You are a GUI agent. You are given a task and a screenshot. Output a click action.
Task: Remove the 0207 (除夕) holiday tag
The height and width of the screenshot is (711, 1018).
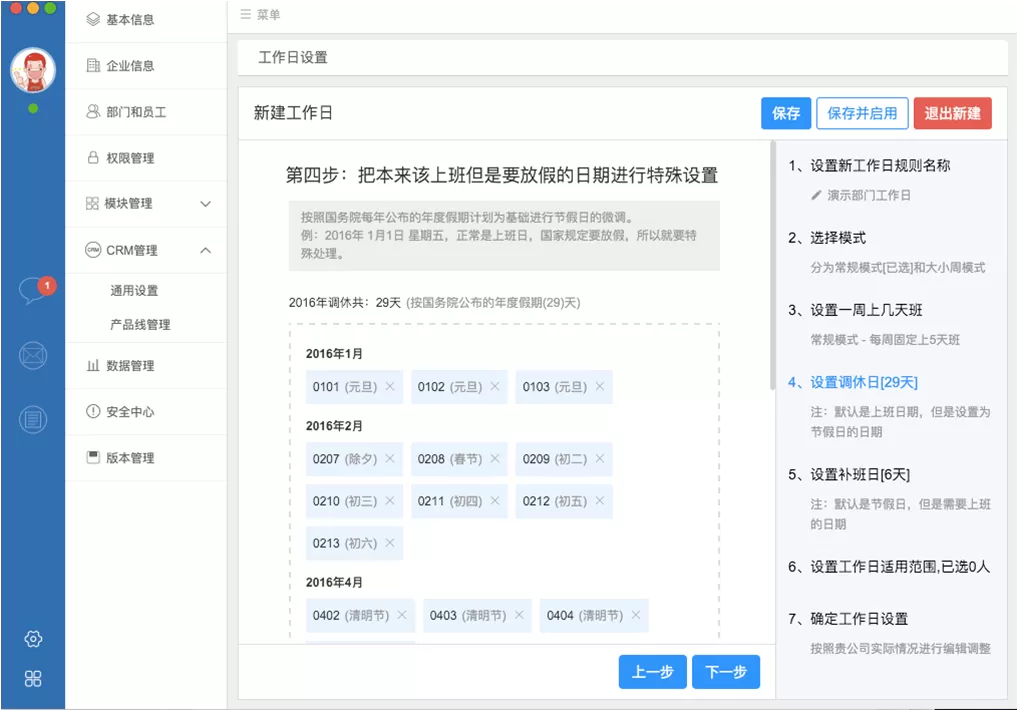coord(390,458)
